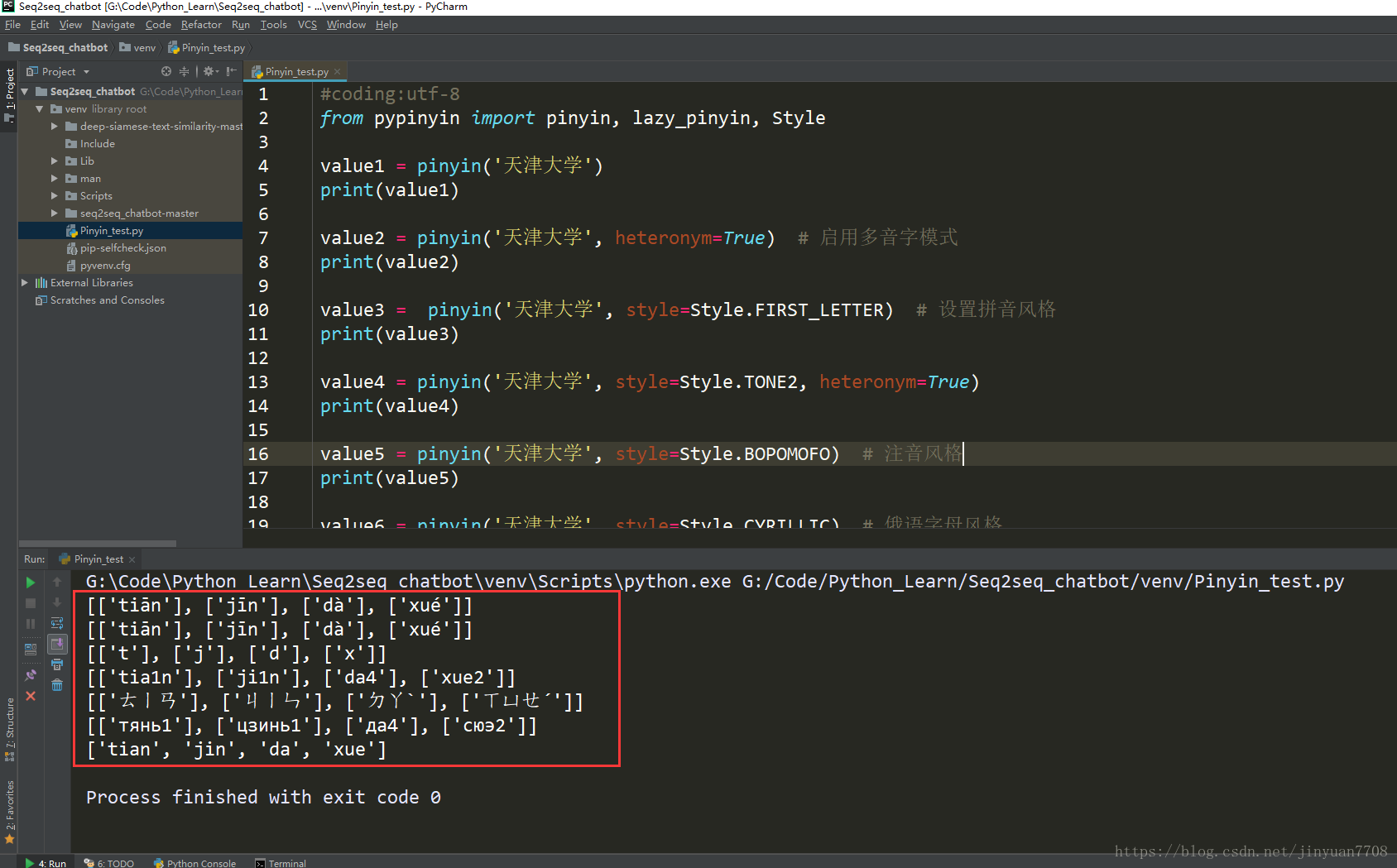Viewport: 1397px width, 868px height.
Task: Toggle the 4: Run tool window button
Action: (46, 862)
